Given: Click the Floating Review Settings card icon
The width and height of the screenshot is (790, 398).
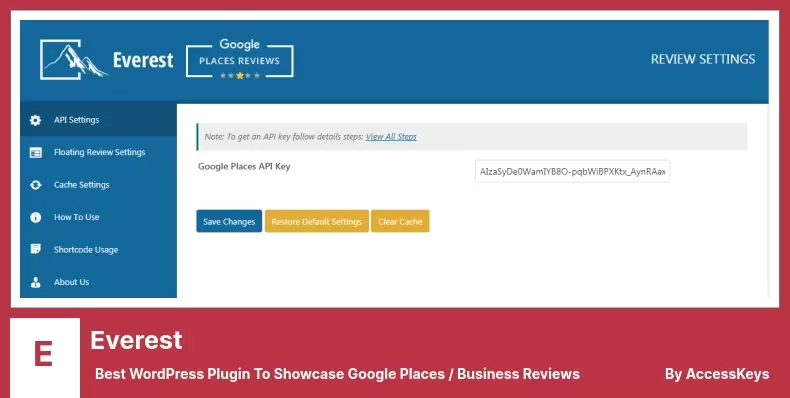Looking at the screenshot, I should 35,153.
